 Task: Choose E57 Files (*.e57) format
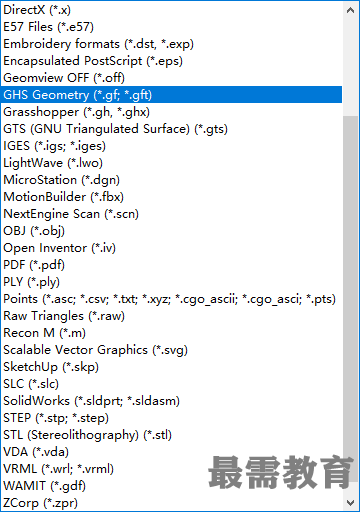(171, 27)
